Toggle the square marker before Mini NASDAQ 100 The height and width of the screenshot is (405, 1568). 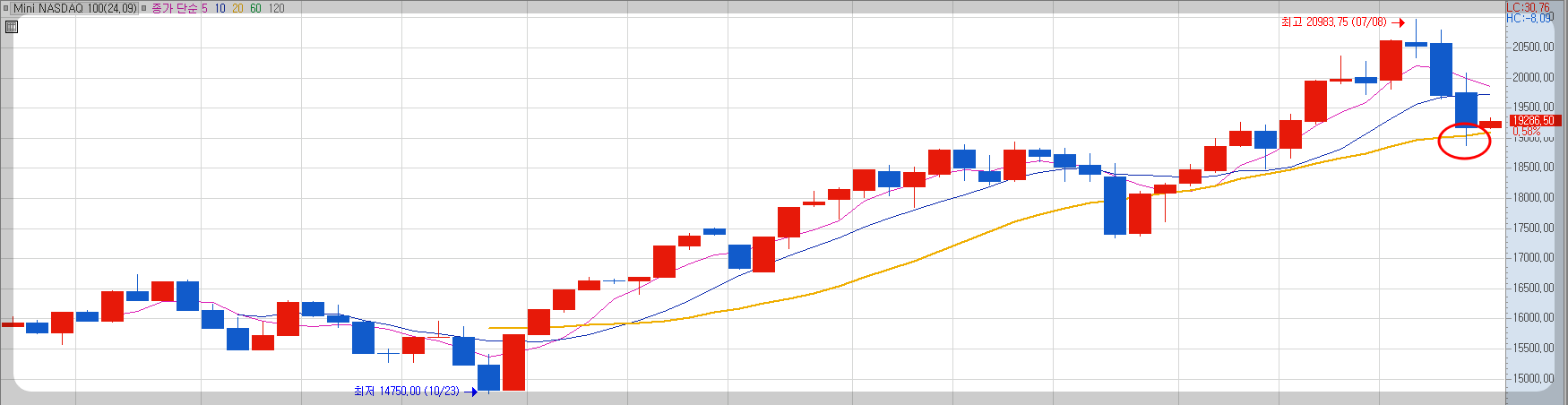pyautogui.click(x=5, y=8)
